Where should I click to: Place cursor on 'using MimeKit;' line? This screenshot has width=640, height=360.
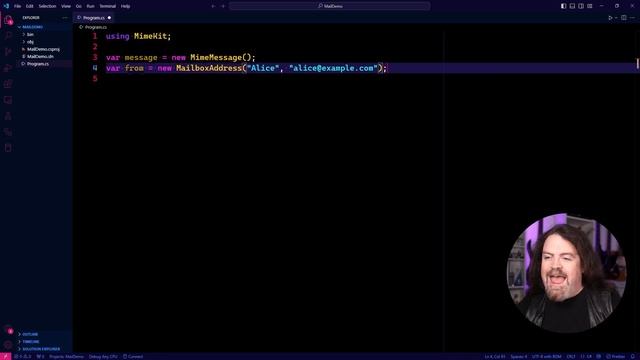[138, 36]
